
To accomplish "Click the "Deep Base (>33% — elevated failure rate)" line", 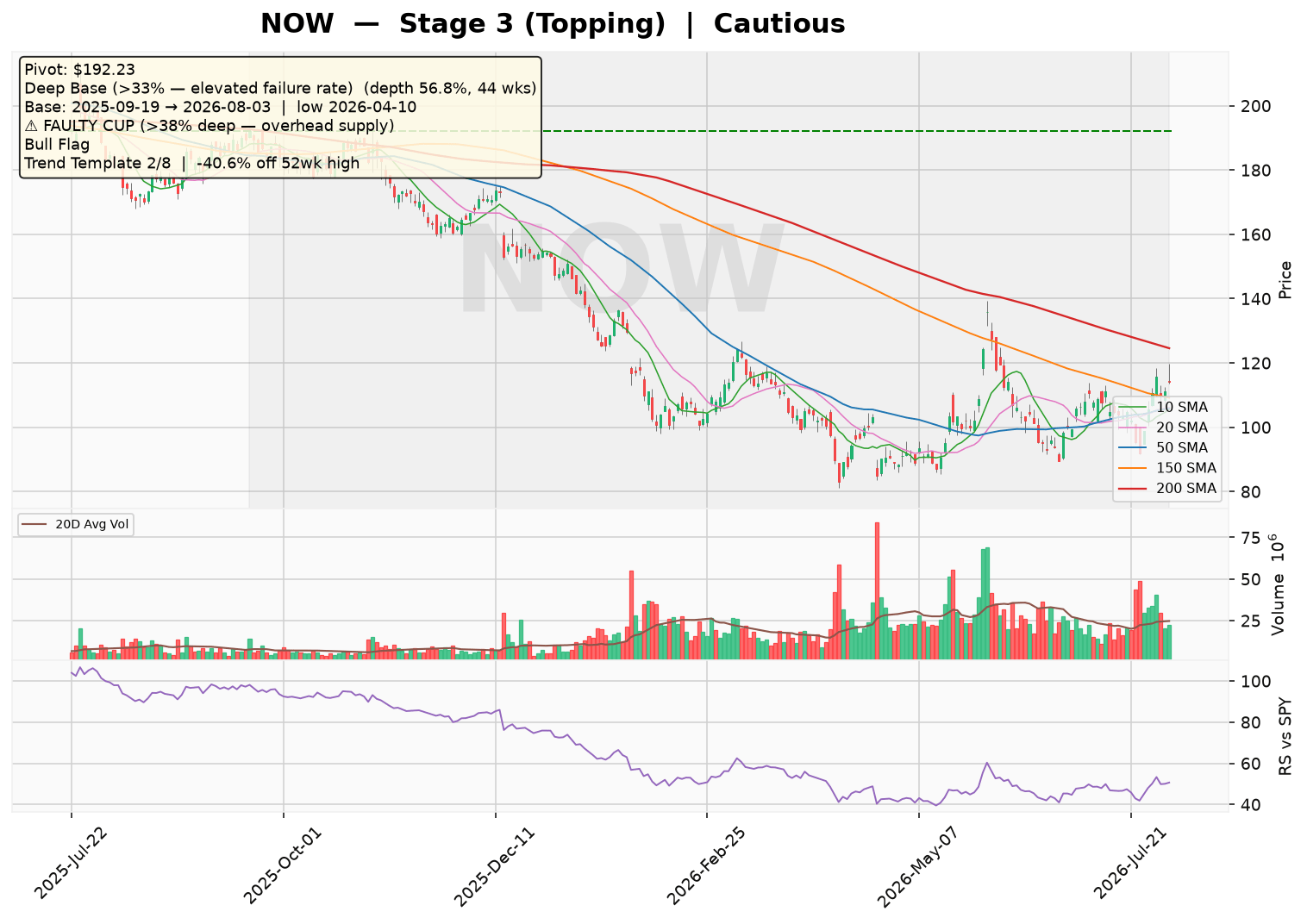I will coord(280,89).
